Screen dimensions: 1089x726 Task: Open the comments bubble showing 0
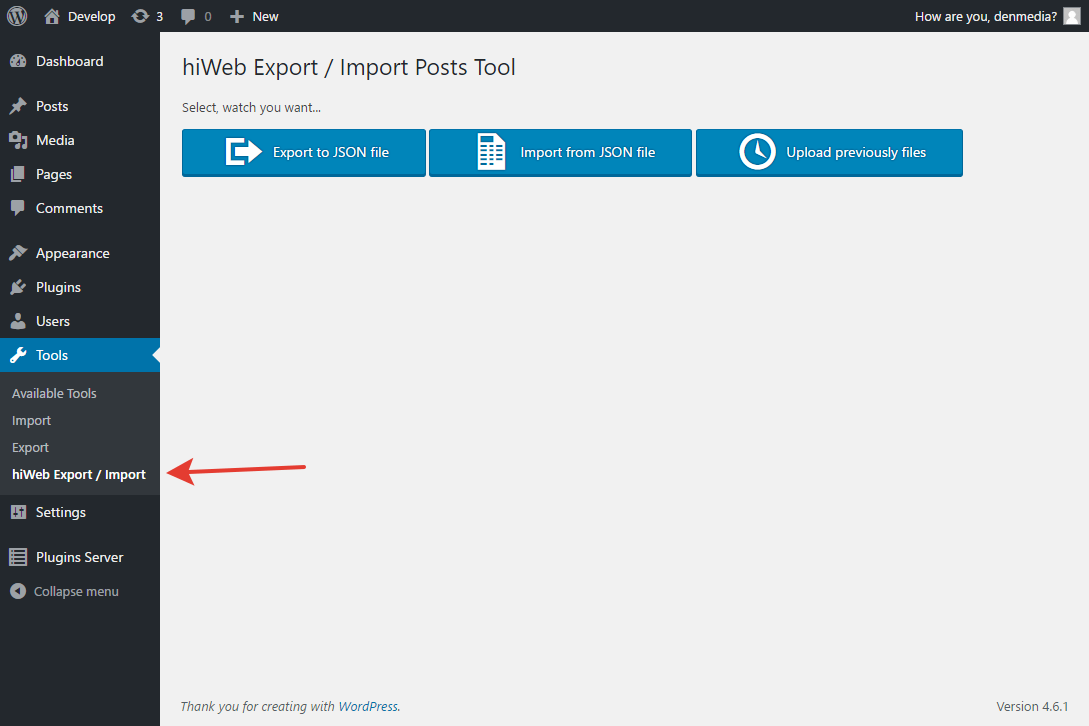[196, 16]
